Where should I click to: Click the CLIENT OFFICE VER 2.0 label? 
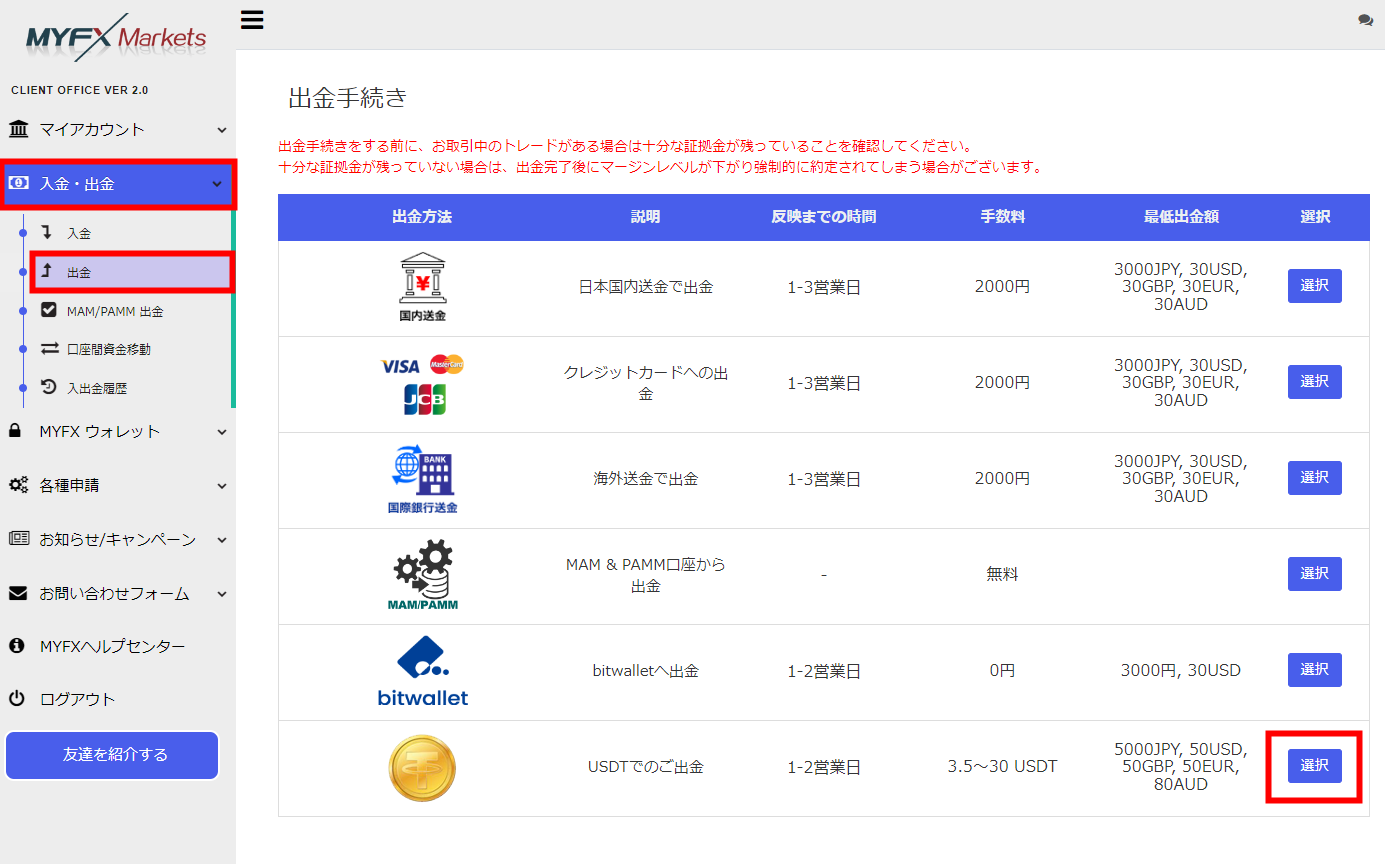click(80, 90)
